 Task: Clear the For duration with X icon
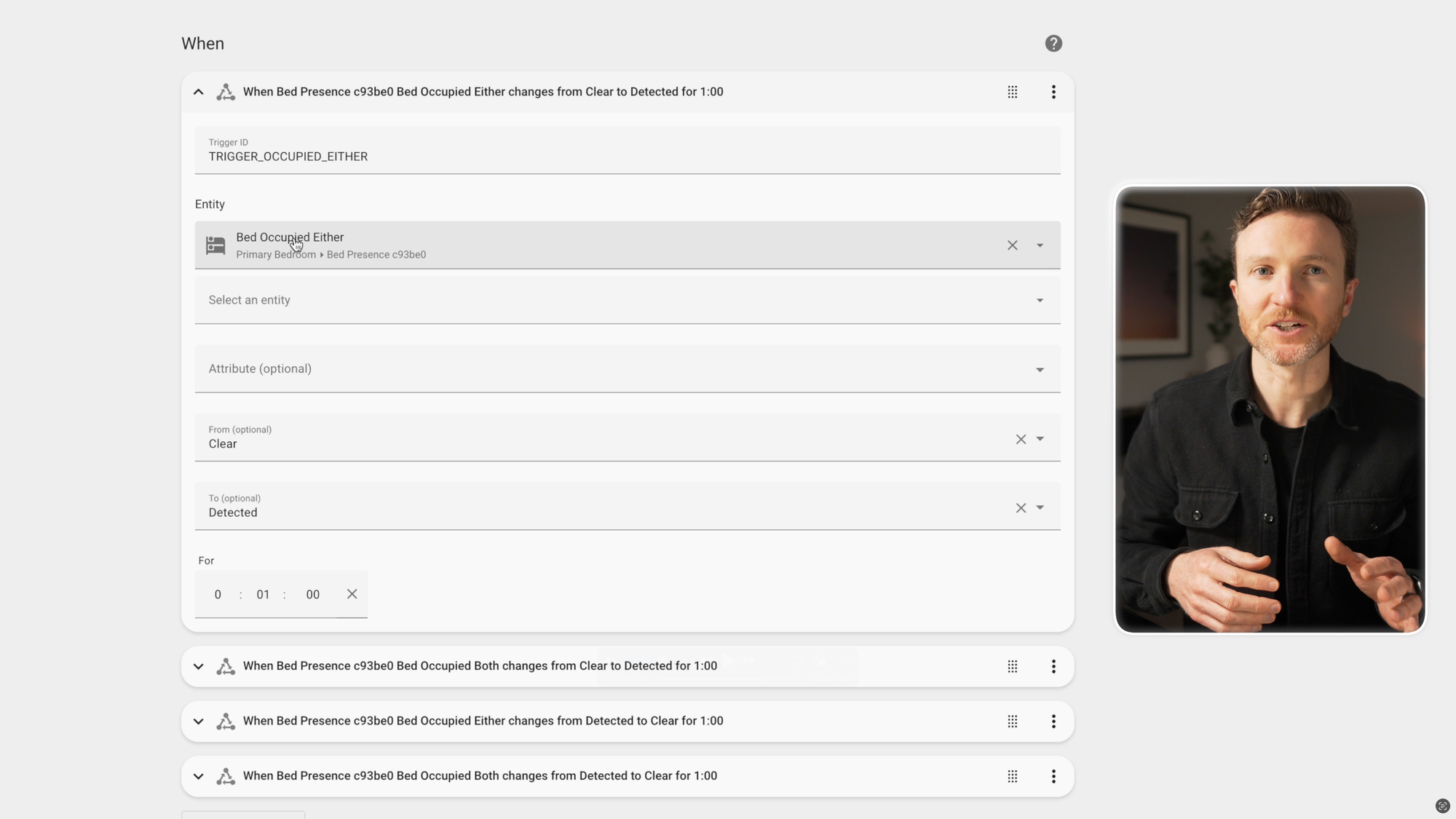pos(352,594)
